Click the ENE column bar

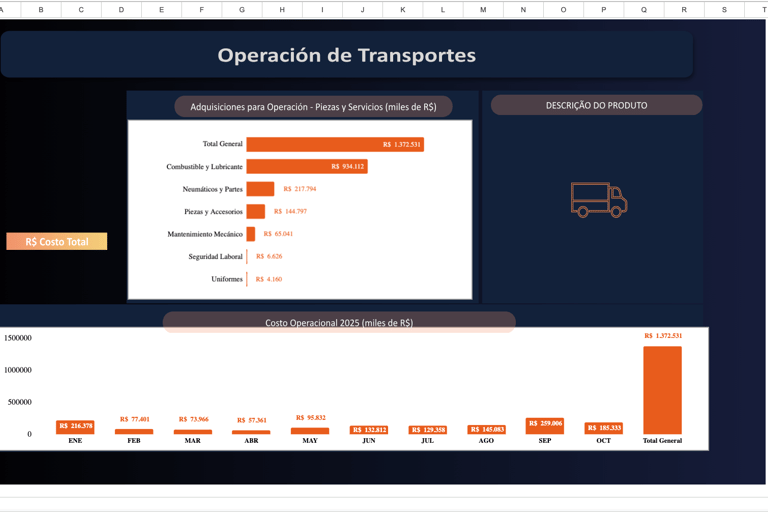pyautogui.click(x=75, y=427)
